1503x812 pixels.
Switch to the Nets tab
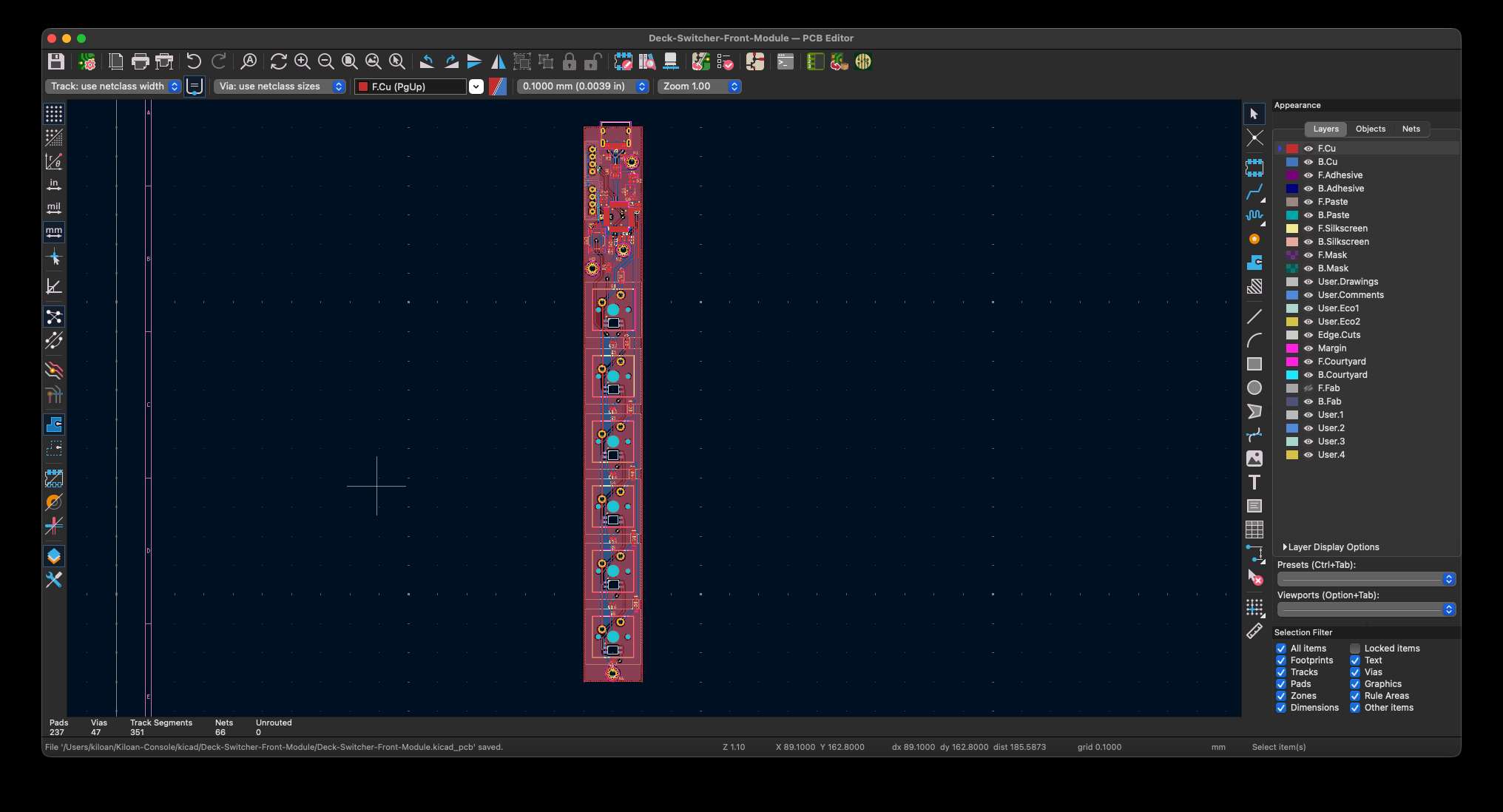click(x=1411, y=129)
